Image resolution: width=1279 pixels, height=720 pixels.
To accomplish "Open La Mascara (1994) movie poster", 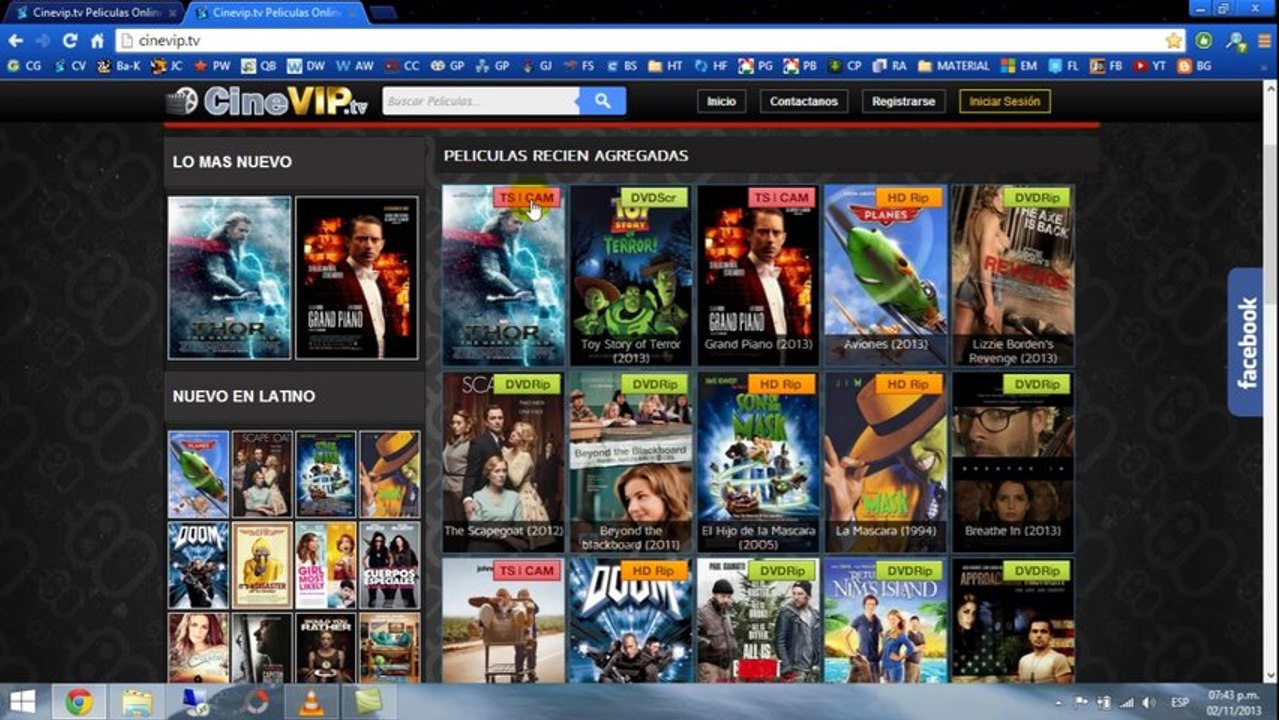I will (885, 462).
